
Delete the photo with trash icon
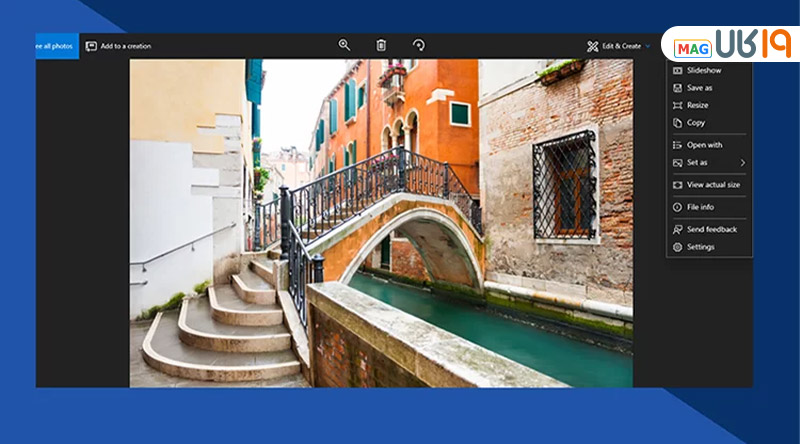point(381,45)
